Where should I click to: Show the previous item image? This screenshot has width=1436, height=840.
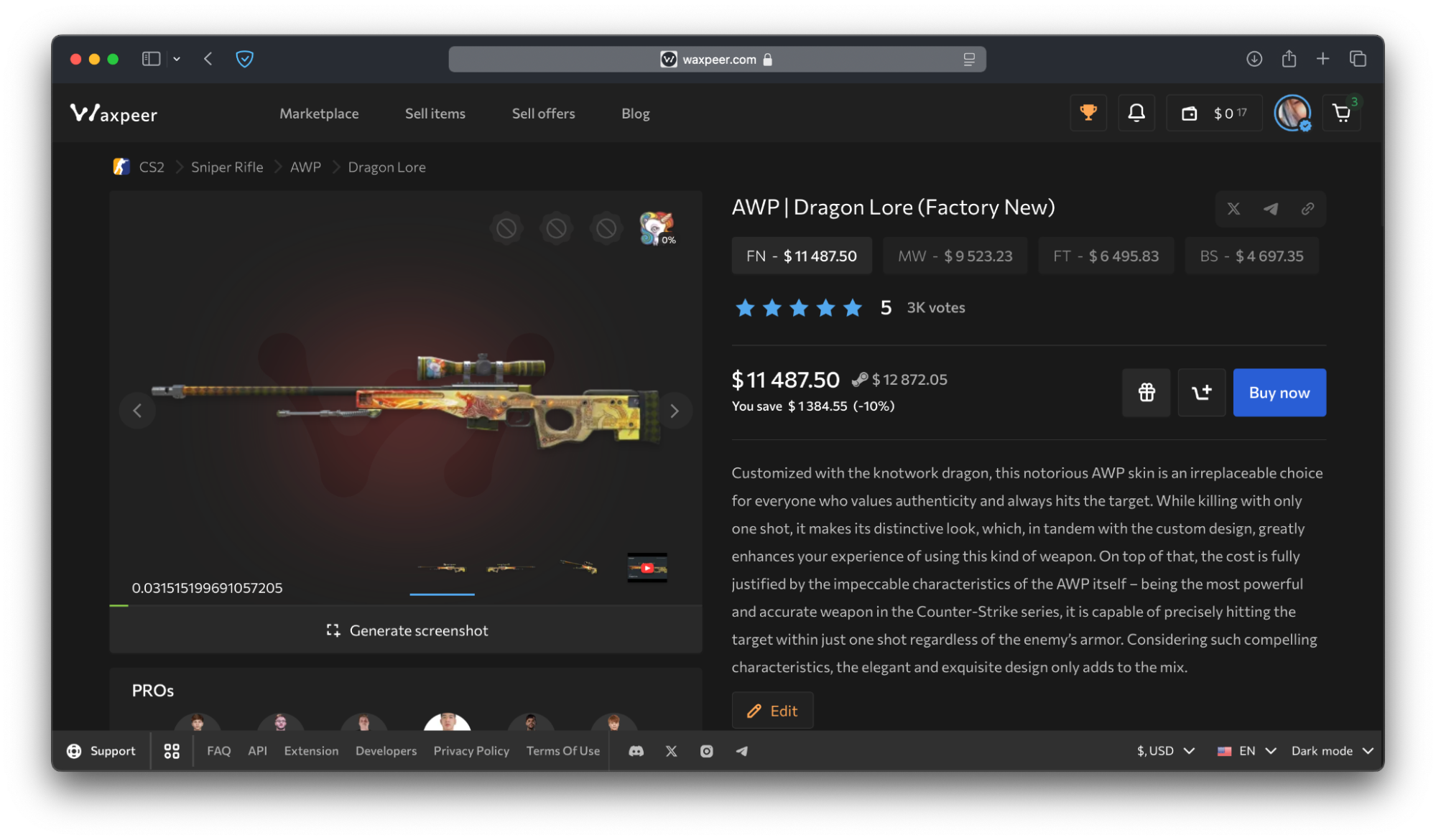(x=137, y=411)
